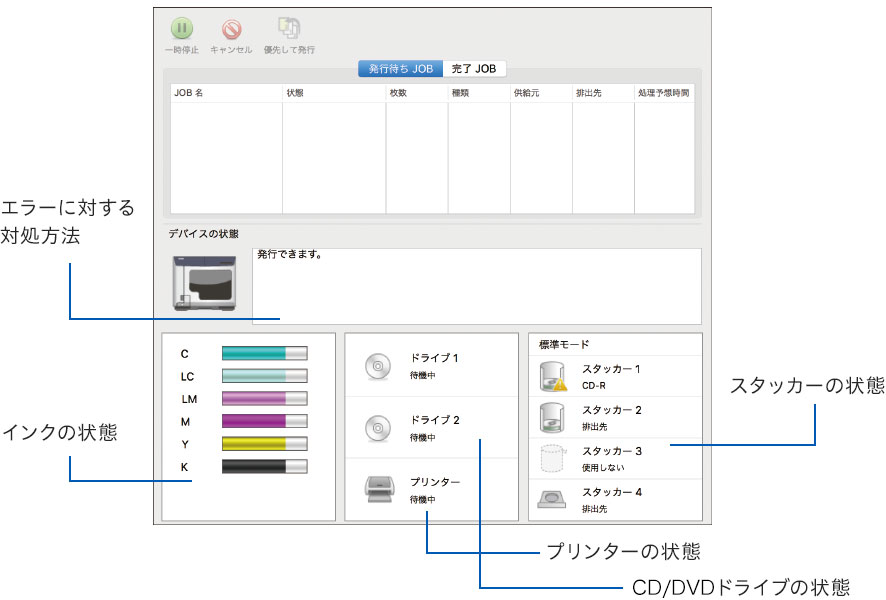This screenshot has height=600, width=886.
Task: Click the スタッカー 1 warning stacker icon
Action: click(552, 376)
